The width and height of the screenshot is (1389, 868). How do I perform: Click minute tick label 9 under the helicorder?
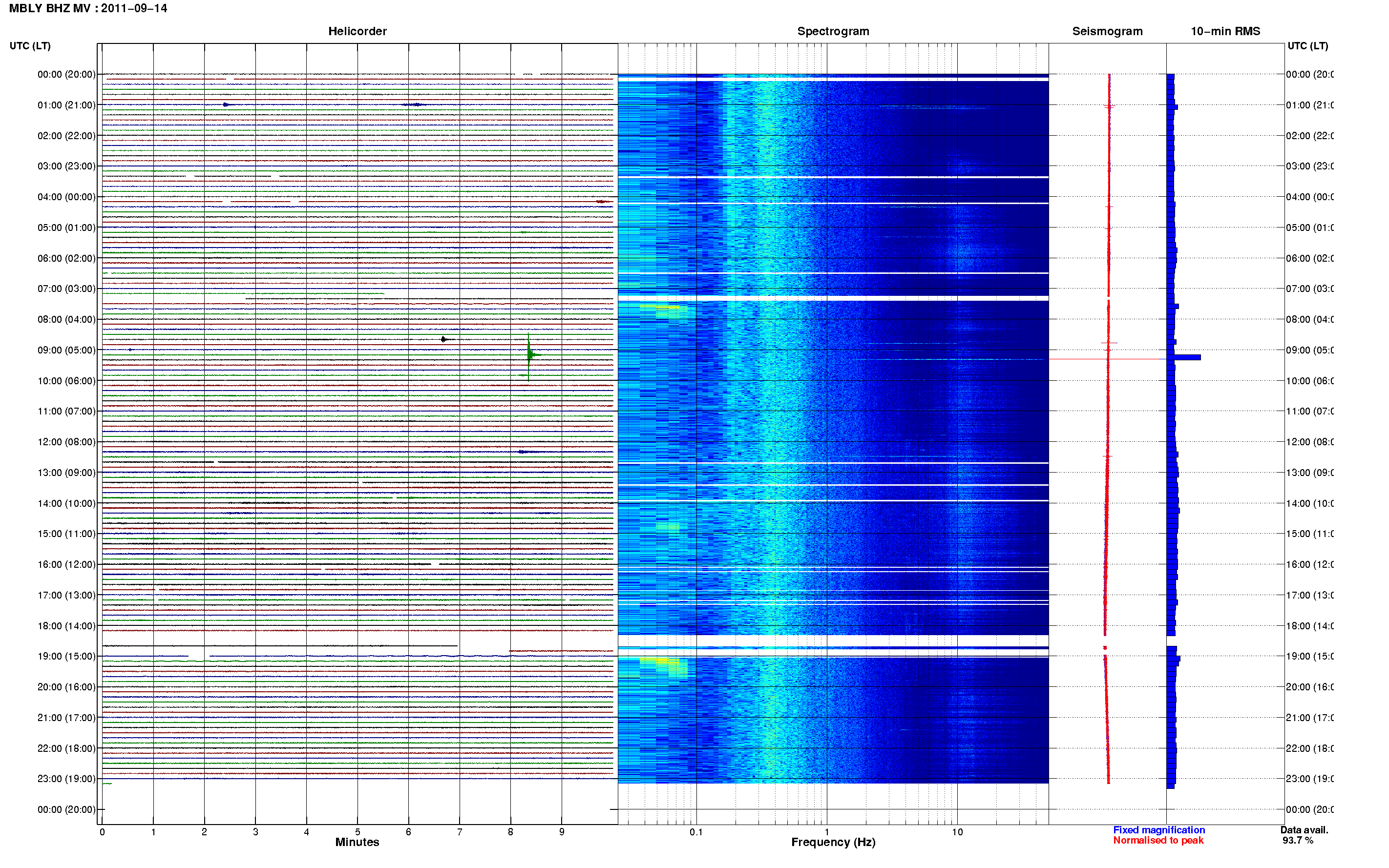[562, 832]
